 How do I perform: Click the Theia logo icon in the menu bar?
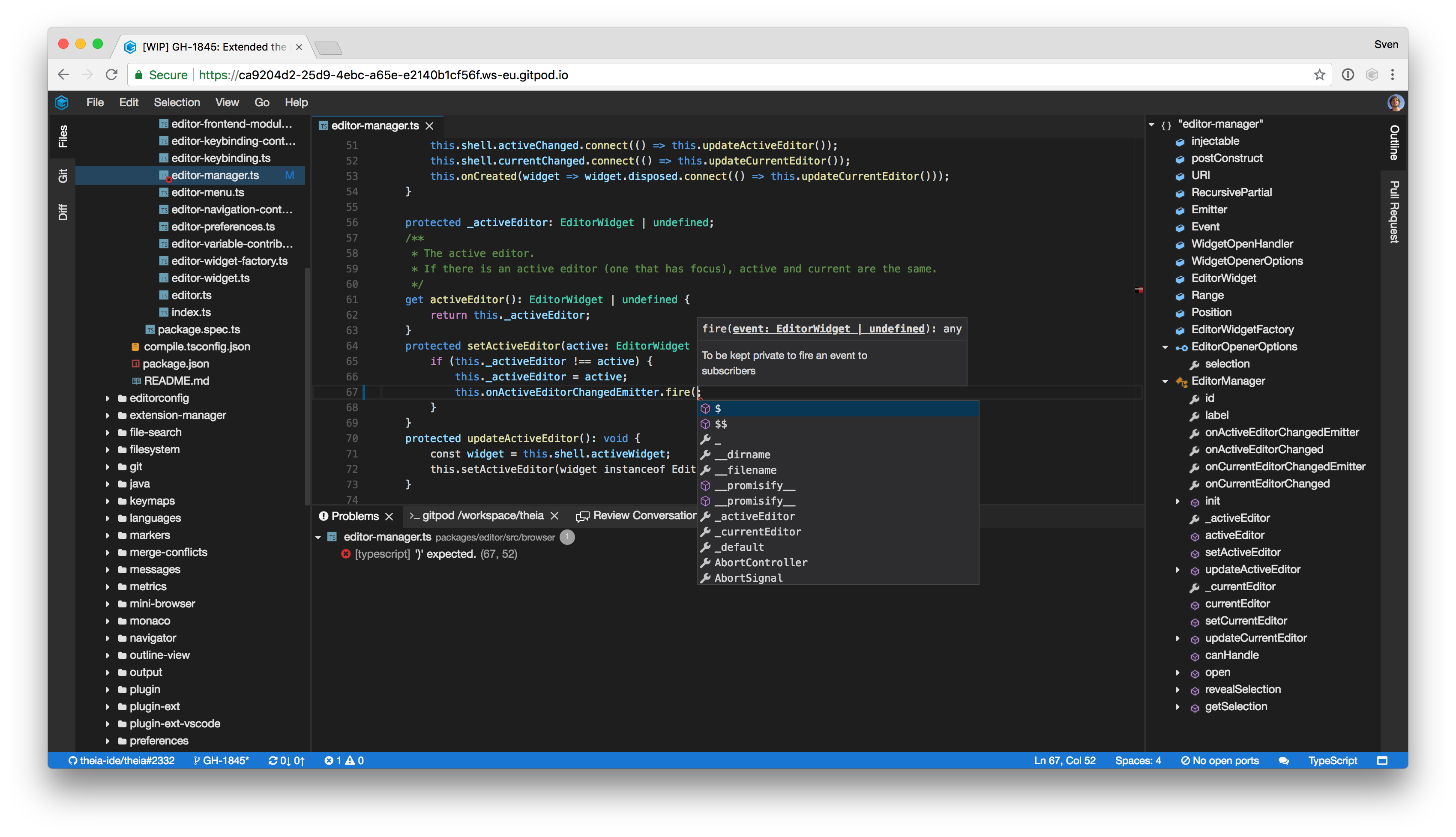62,102
